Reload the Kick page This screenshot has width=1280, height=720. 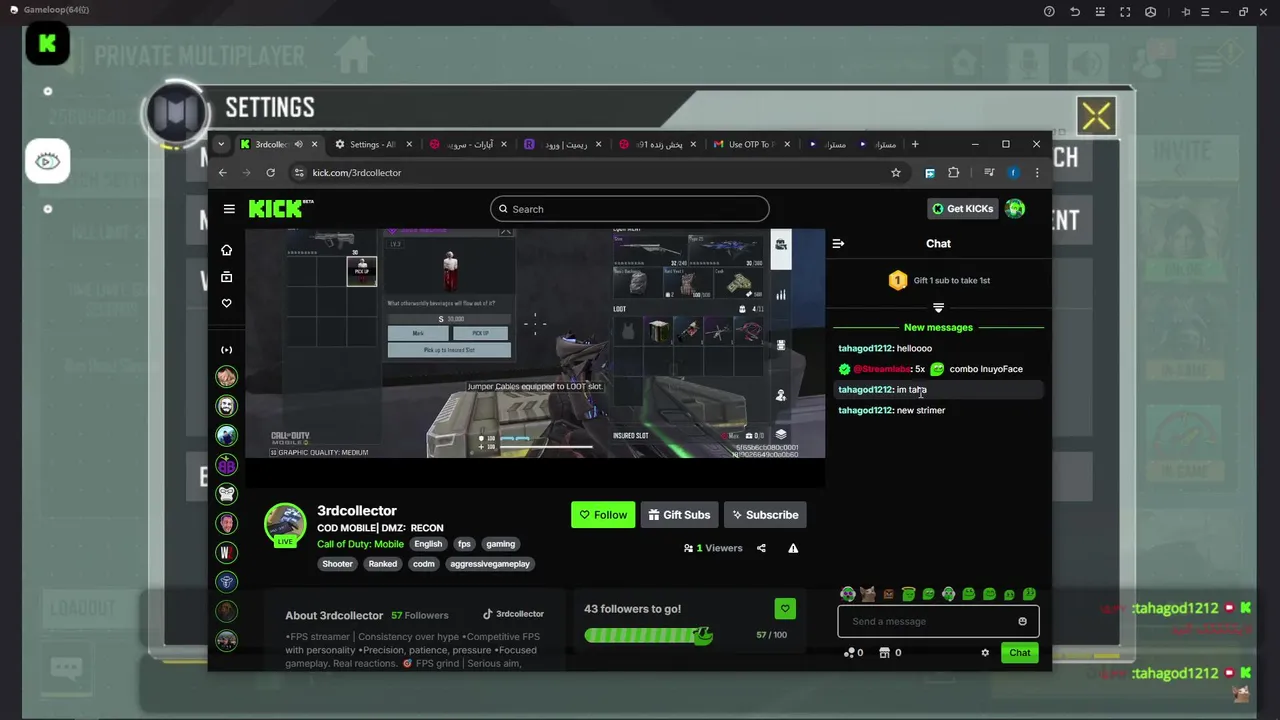[x=270, y=173]
